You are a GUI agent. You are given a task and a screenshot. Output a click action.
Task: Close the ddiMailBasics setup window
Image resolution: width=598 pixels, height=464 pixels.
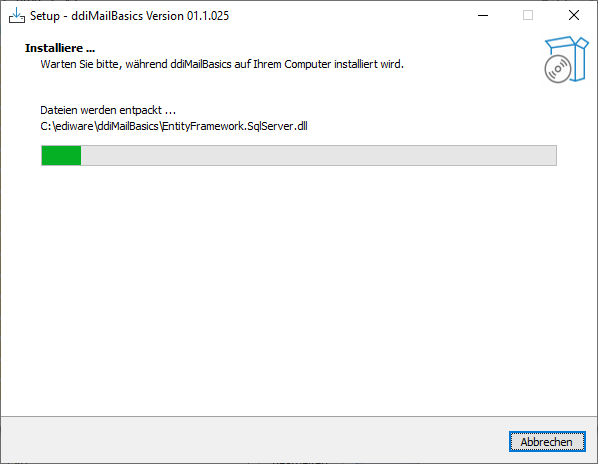(574, 16)
